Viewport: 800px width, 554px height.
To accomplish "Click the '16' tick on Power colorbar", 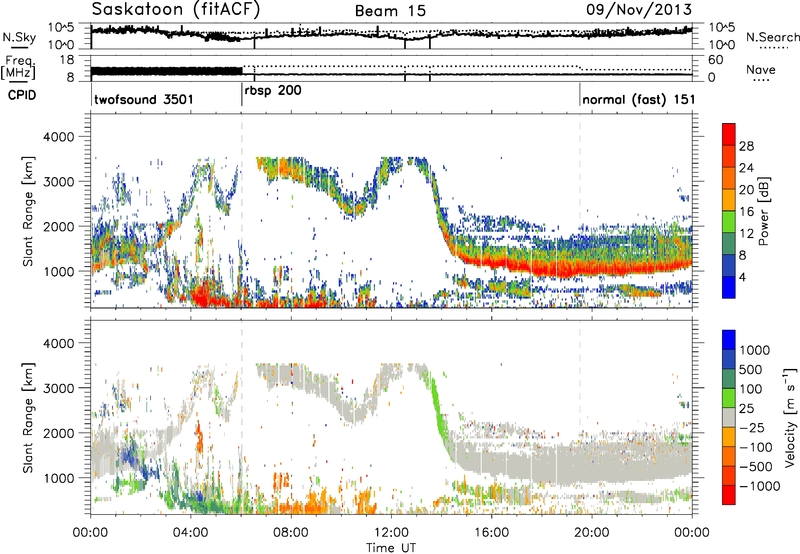I will point(746,212).
